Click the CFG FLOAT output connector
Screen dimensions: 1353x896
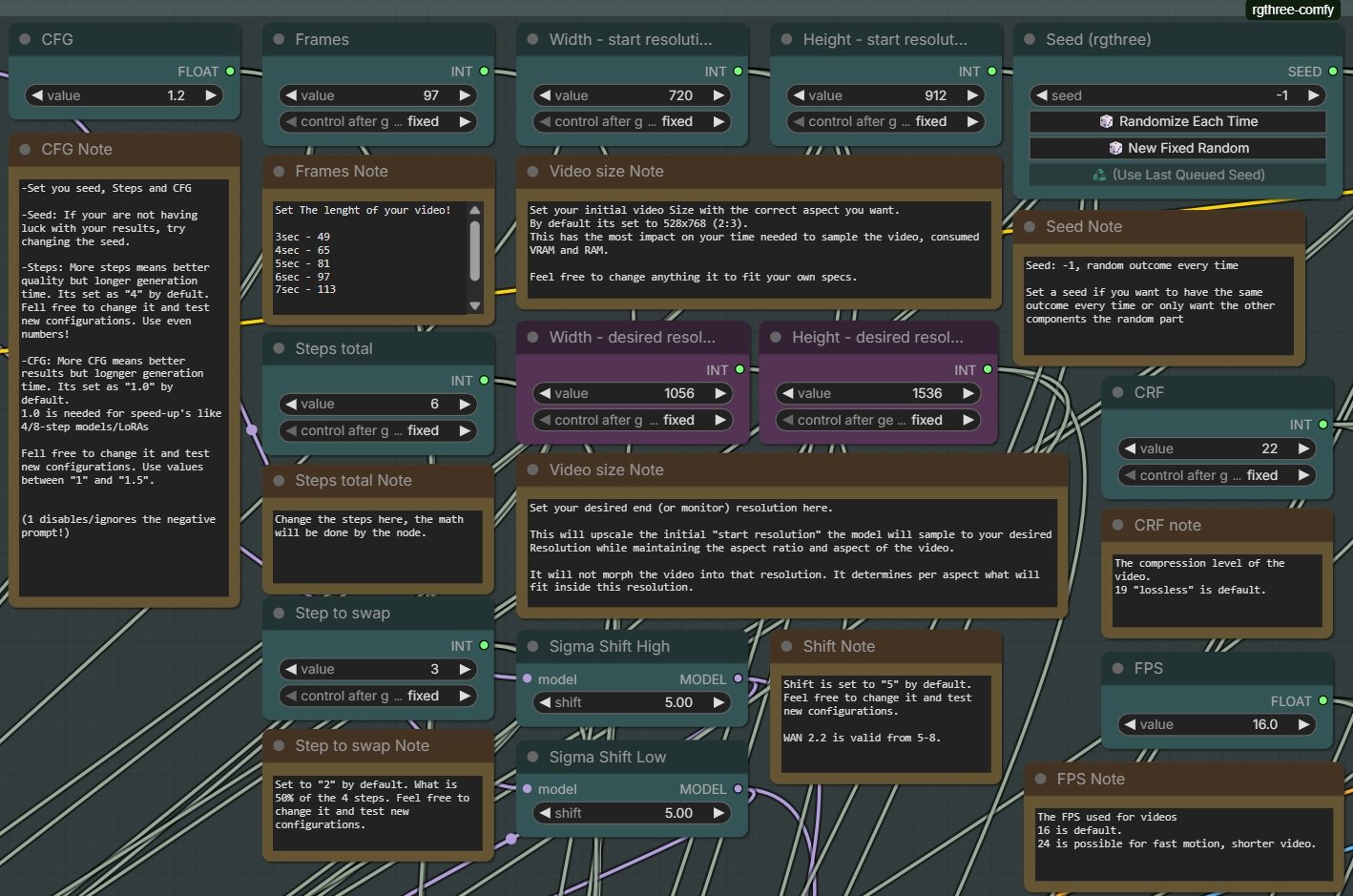(x=230, y=72)
